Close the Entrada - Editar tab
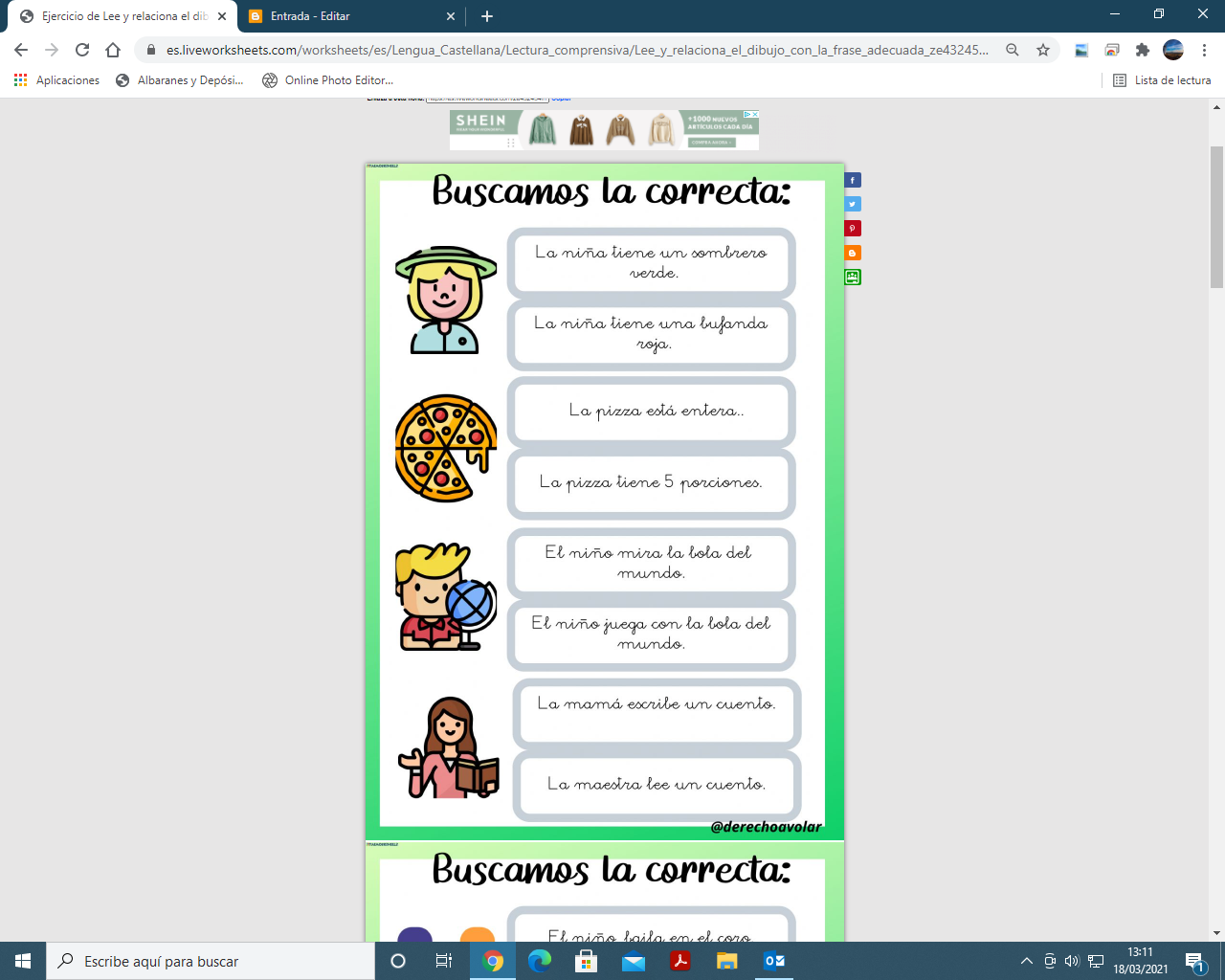1225x980 pixels. click(451, 16)
